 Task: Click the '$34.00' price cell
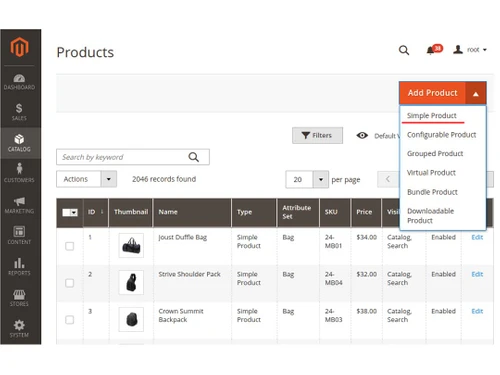[x=366, y=237]
